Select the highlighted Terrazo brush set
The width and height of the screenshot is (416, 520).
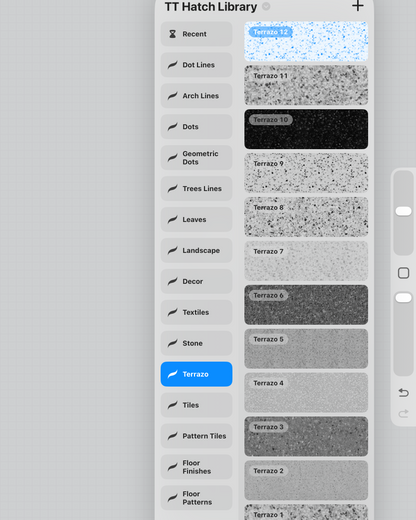(x=196, y=374)
